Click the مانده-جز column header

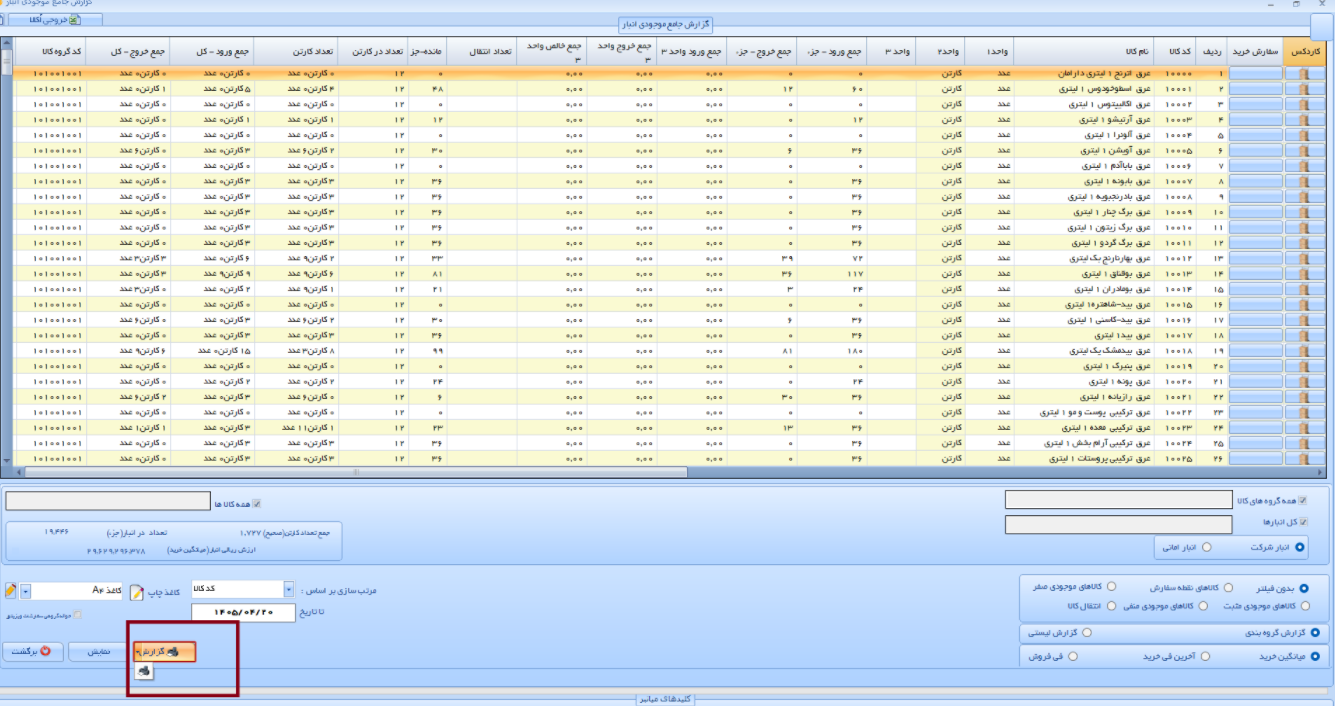[x=427, y=50]
